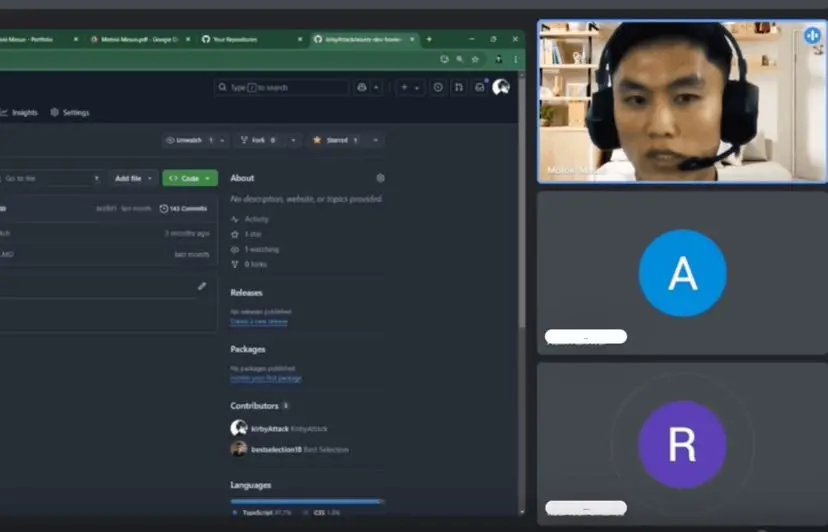The height and width of the screenshot is (532, 828).
Task: Click the bestselection18 contributor name
Action: [x=276, y=450]
